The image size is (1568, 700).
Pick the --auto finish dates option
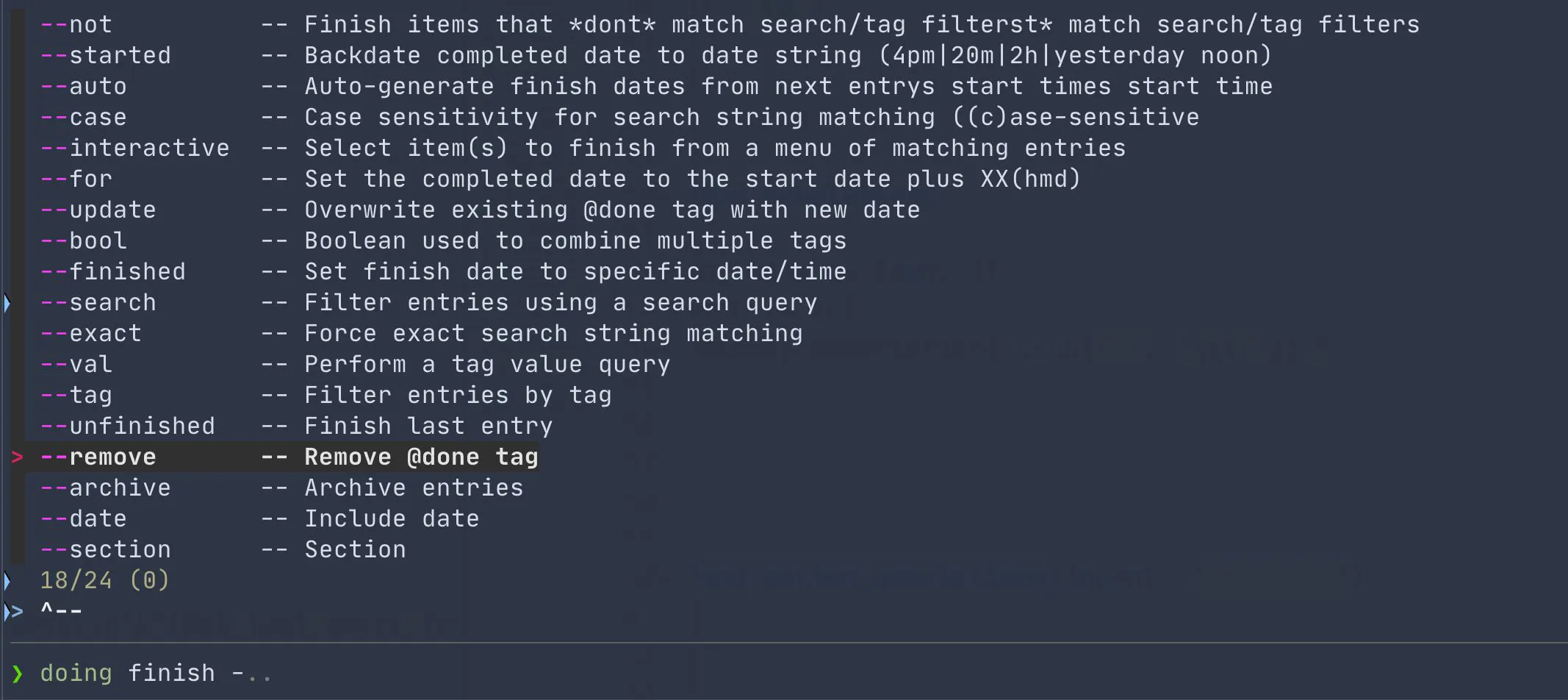84,87
